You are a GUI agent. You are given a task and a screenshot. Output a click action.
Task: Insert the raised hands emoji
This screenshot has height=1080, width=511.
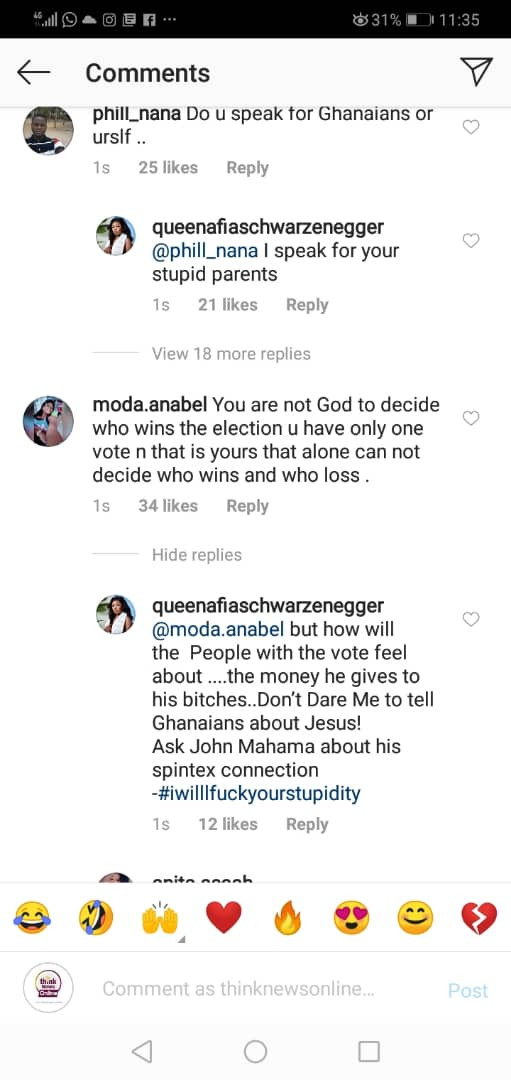pos(160,919)
